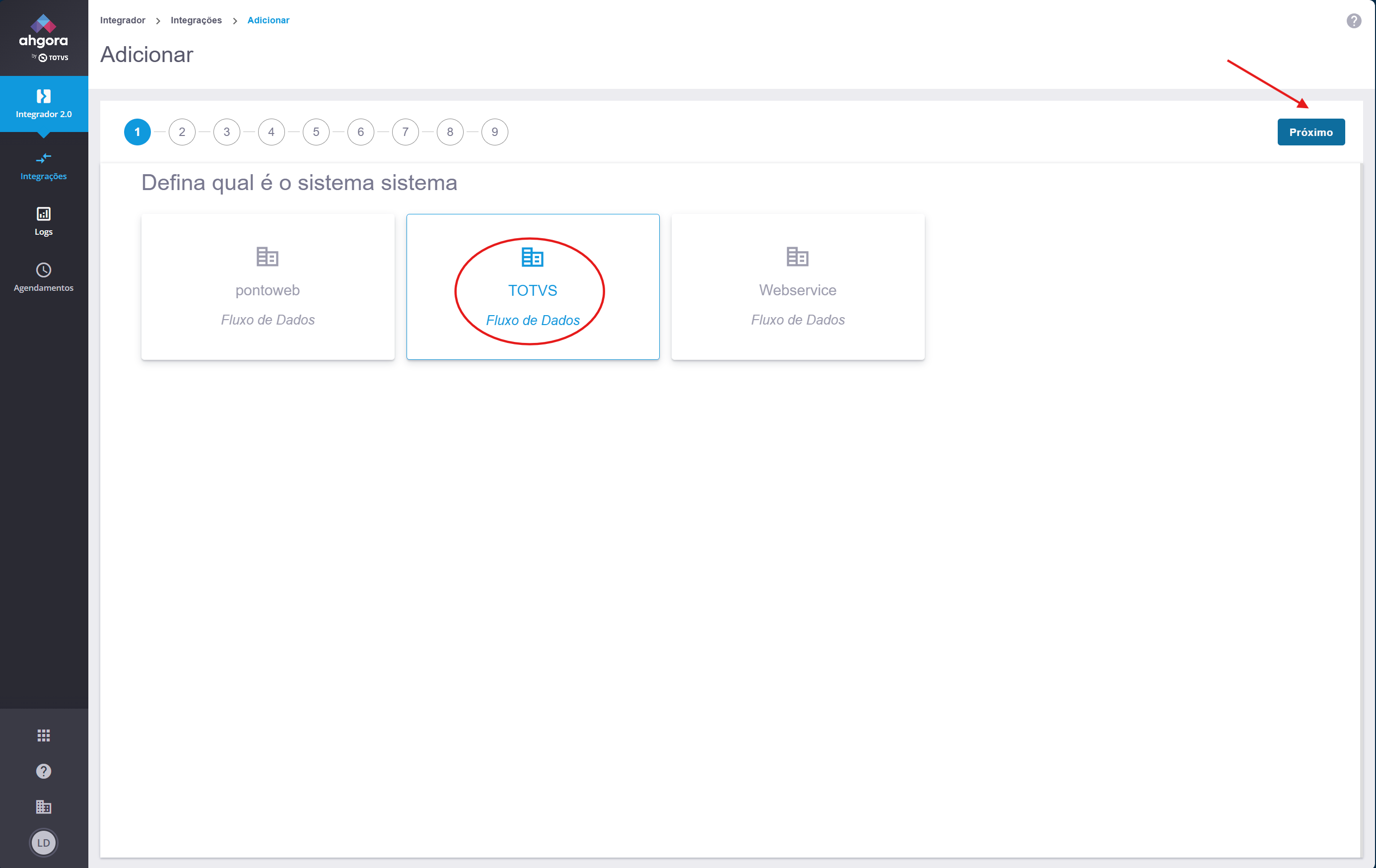
Task: Open the Integrador 2.0 sidebar module
Action: tap(43, 104)
